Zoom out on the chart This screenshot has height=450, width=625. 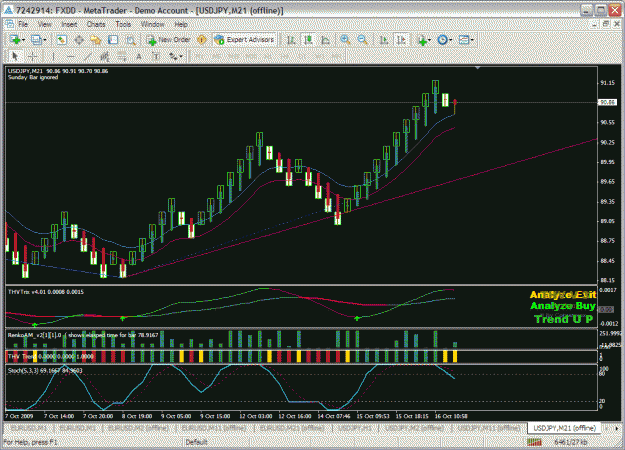click(x=362, y=40)
